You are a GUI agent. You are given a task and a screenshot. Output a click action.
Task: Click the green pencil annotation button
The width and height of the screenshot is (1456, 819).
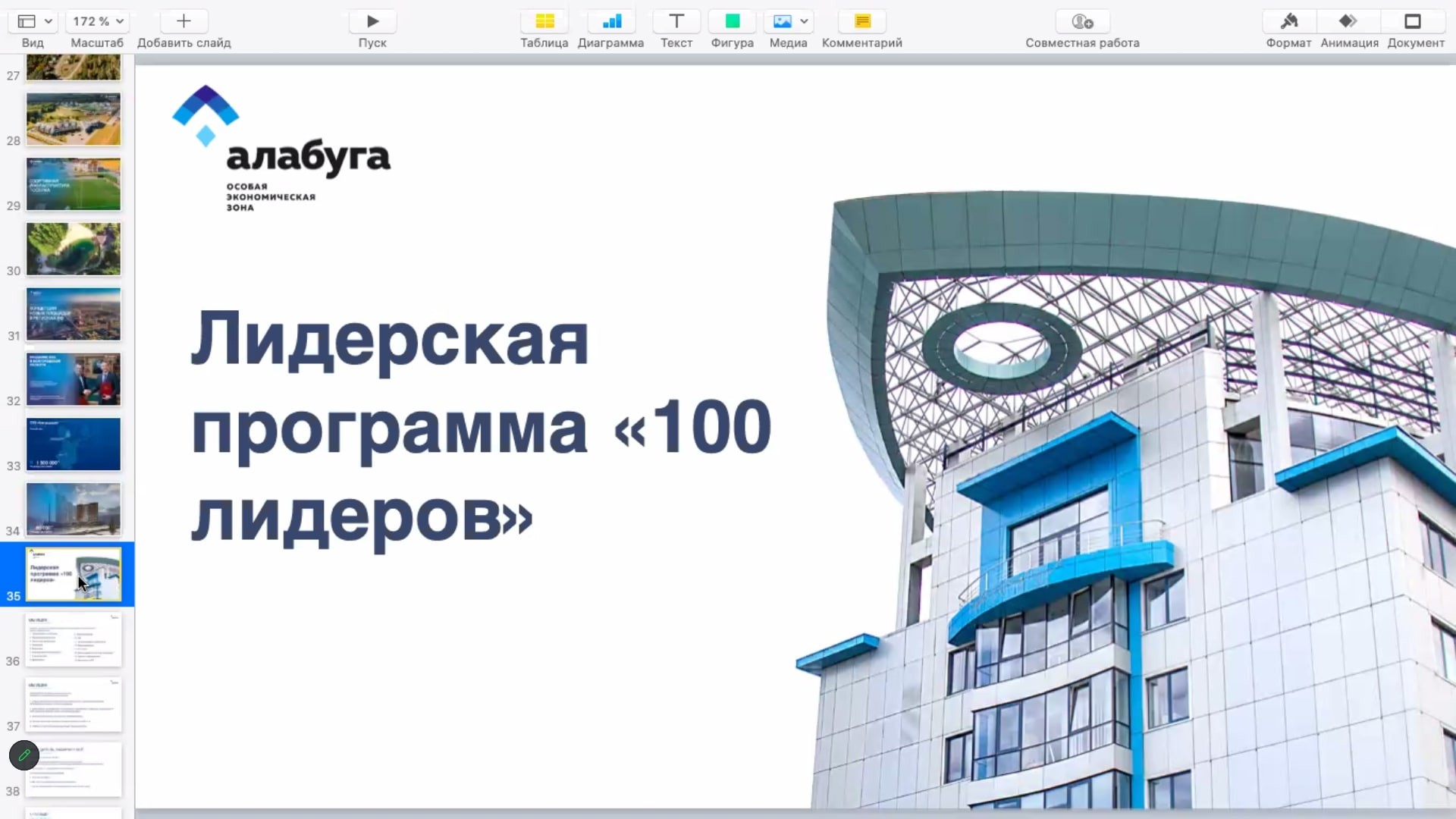tap(24, 755)
